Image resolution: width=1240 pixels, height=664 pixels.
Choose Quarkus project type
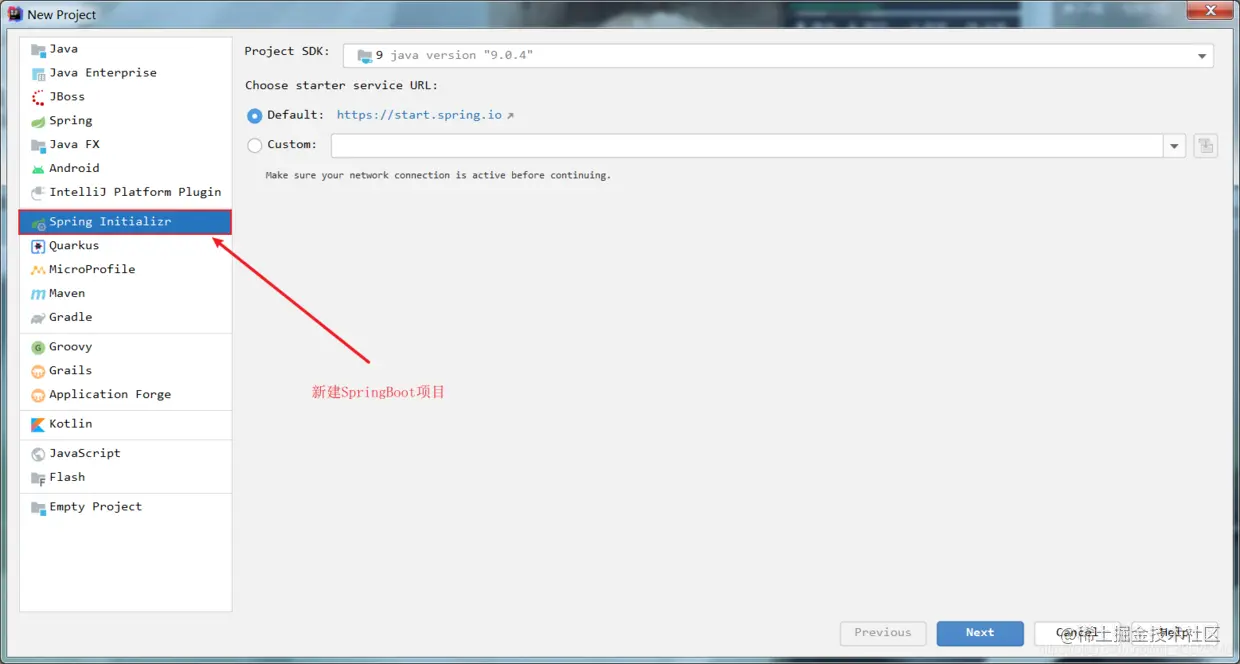(125, 246)
